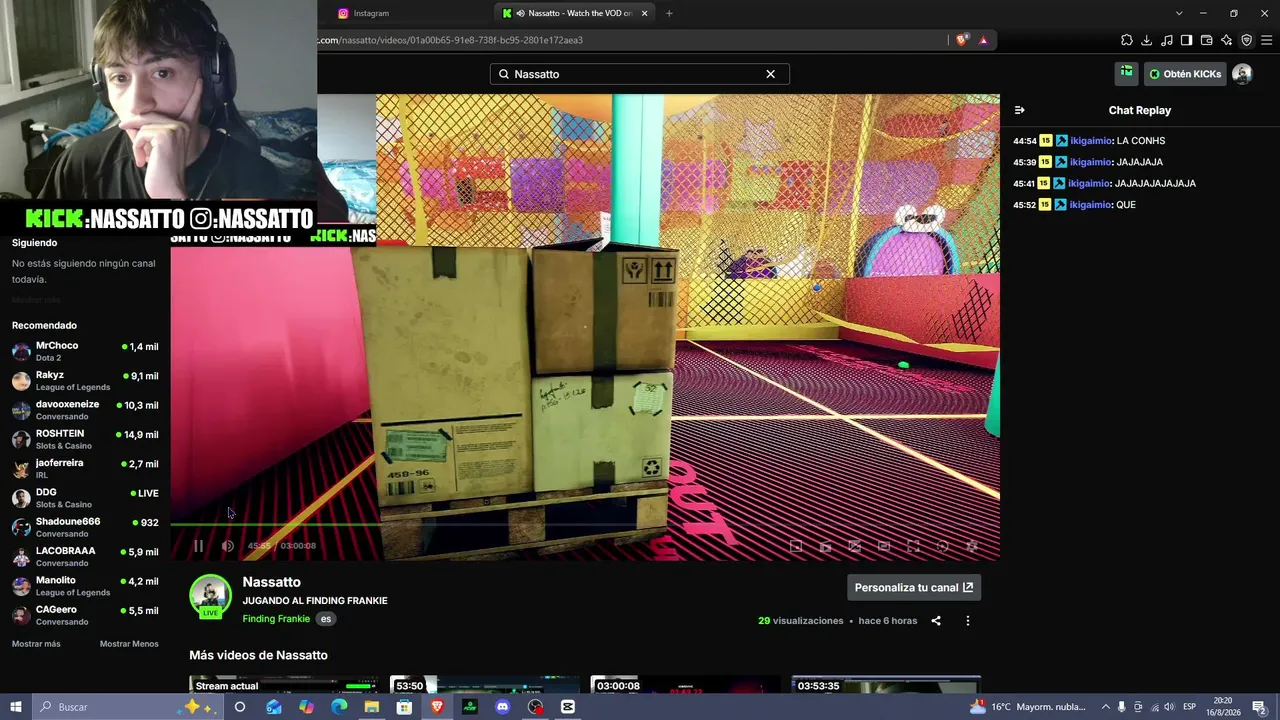Open the Stream actual video thumbnail
The image size is (1280, 720).
(284, 685)
